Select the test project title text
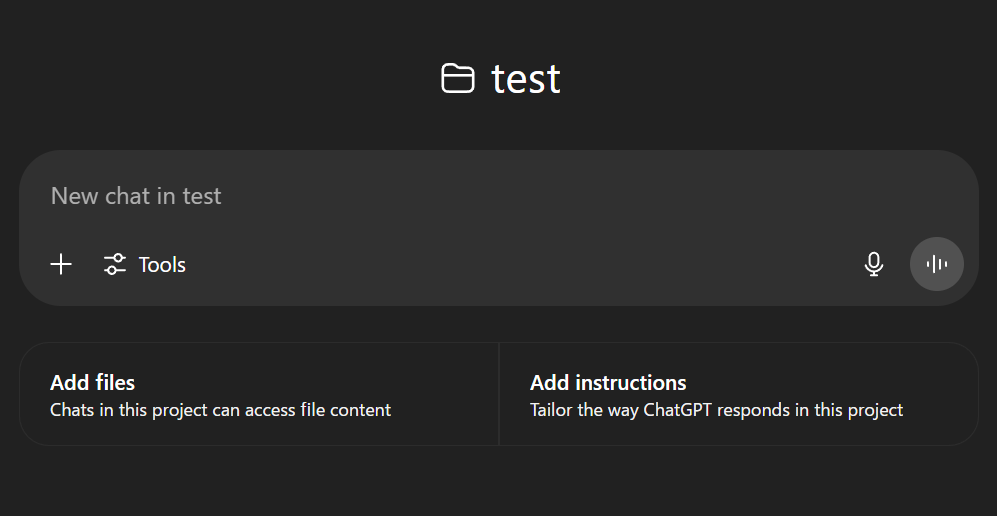Screen dimensions: 997x516 coord(526,80)
